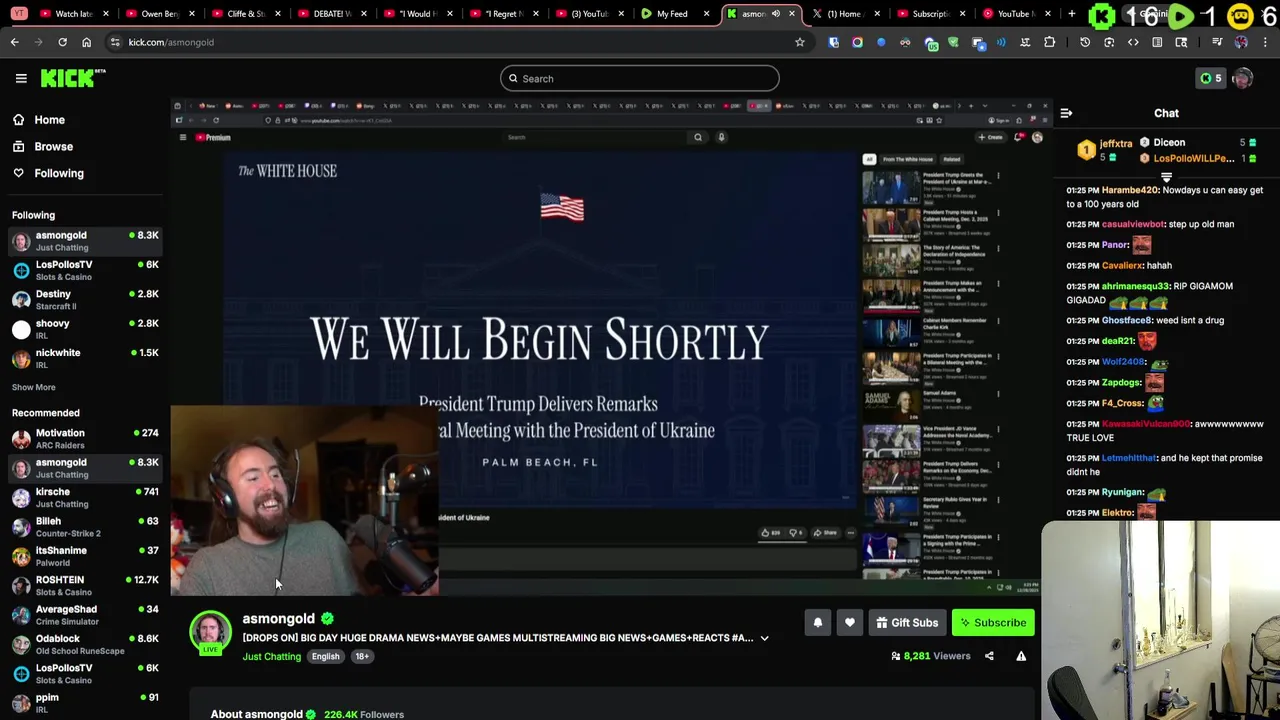This screenshot has height=720, width=1280.
Task: Click the Diceon gifter entry
Action: (1196, 143)
